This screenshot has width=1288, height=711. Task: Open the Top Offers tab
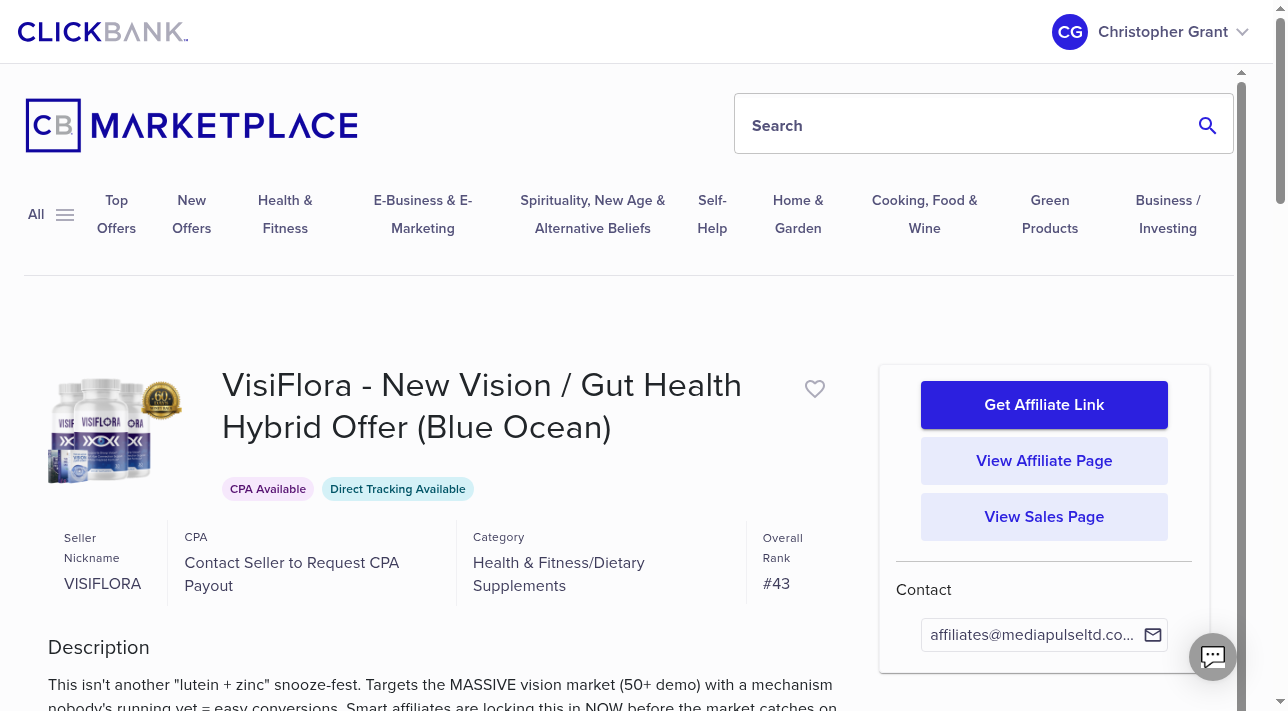[116, 214]
